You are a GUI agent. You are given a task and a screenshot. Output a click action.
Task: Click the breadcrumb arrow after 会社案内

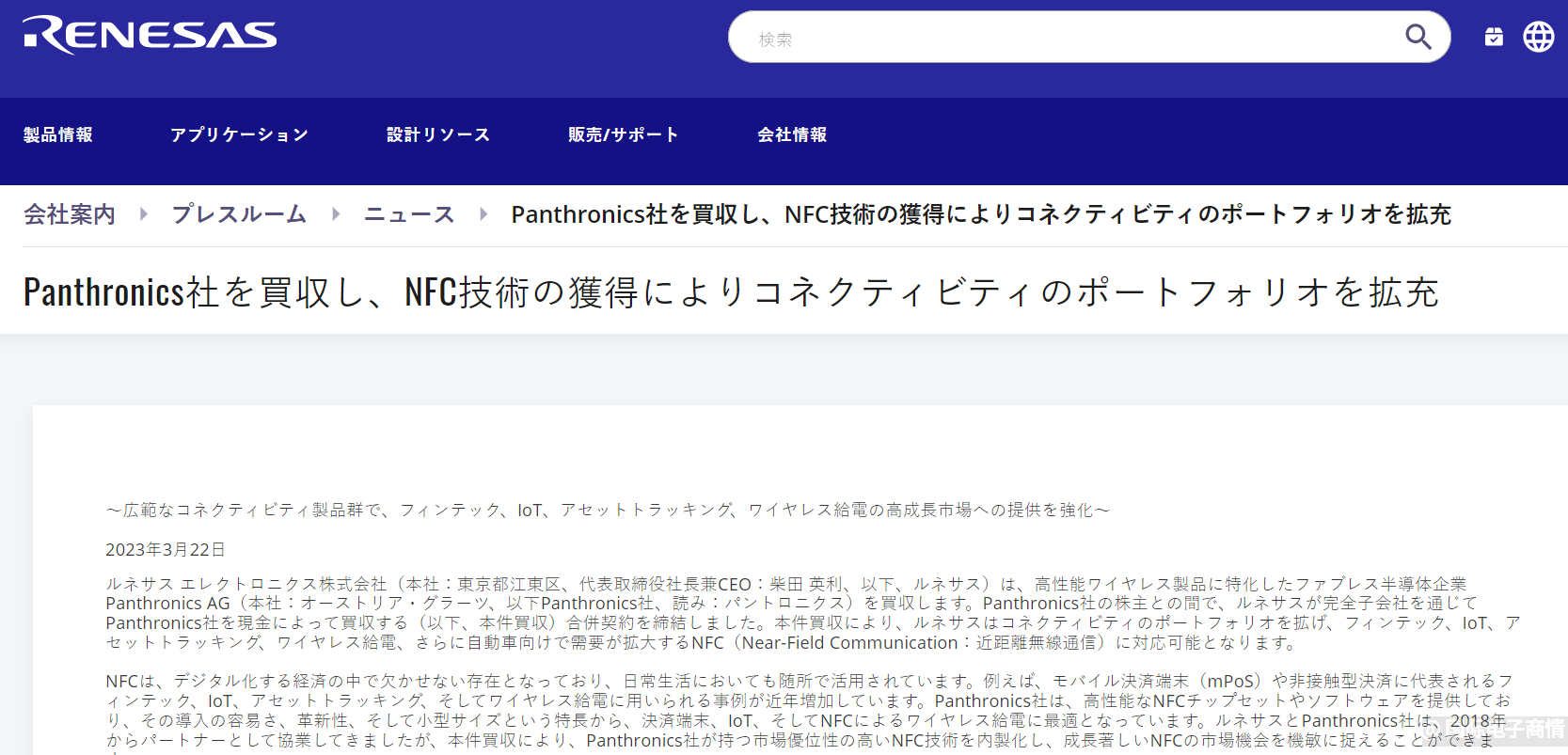click(144, 214)
